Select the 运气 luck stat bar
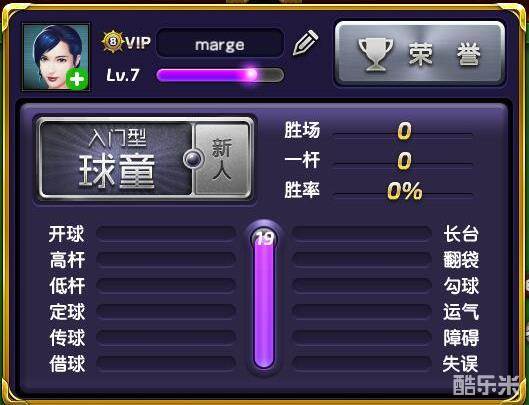Screen dimensions: 529x405 [x=362, y=312]
